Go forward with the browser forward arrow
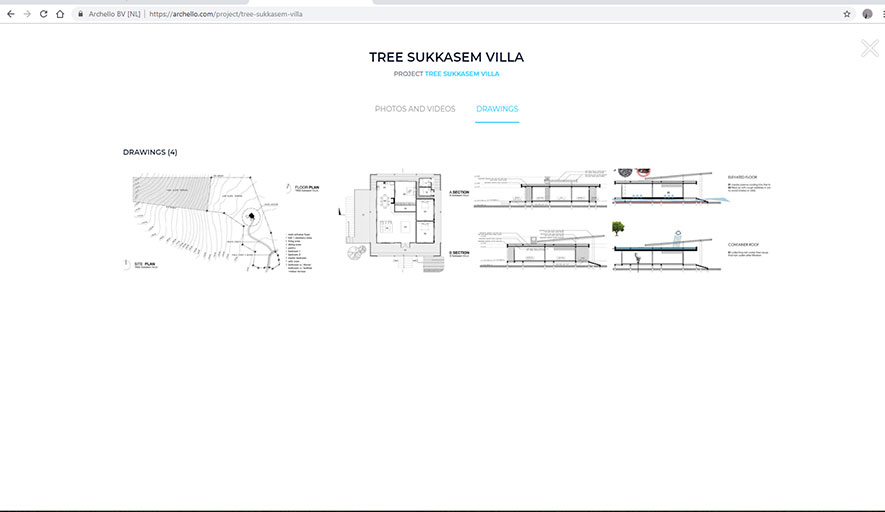The width and height of the screenshot is (885, 512). tap(27, 14)
